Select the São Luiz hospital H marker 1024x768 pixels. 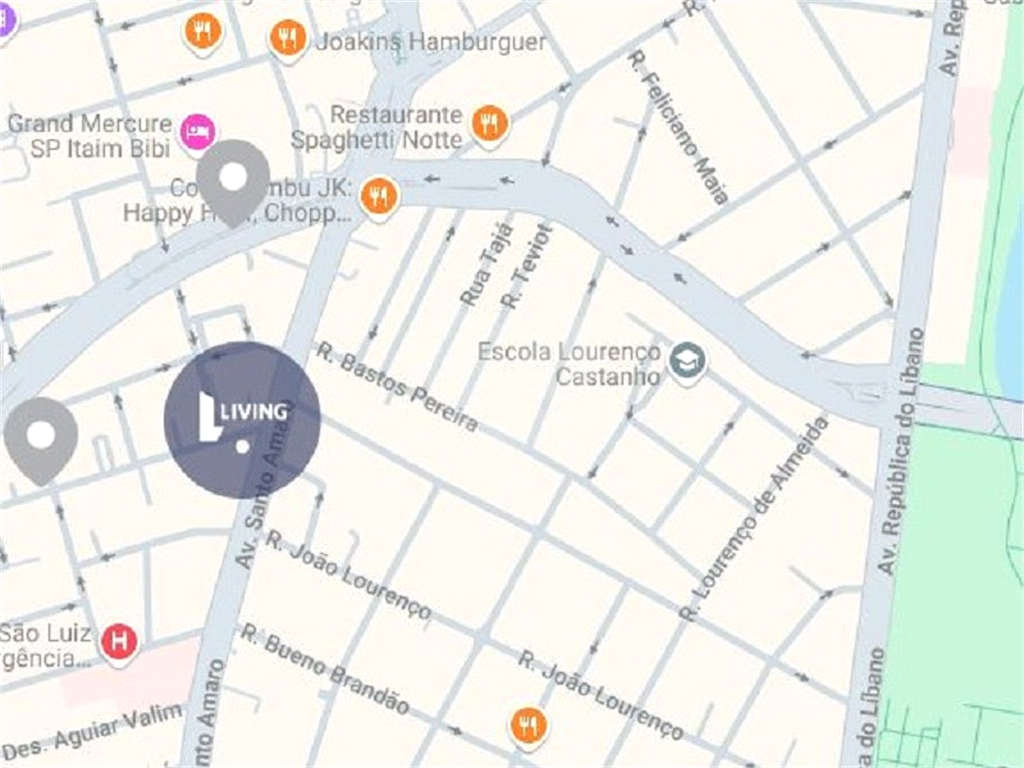click(119, 643)
